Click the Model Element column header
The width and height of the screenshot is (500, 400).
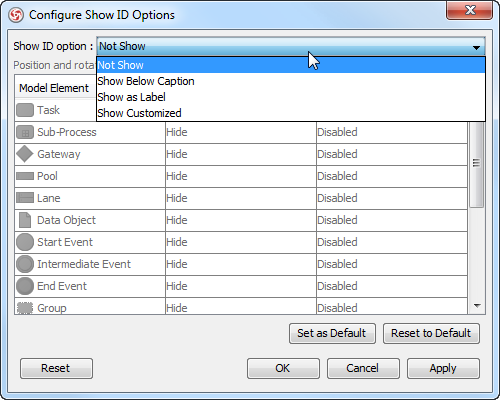click(55, 88)
